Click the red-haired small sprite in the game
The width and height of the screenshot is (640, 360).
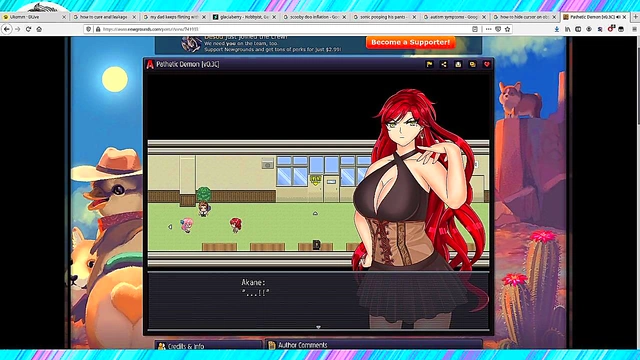tap(236, 225)
